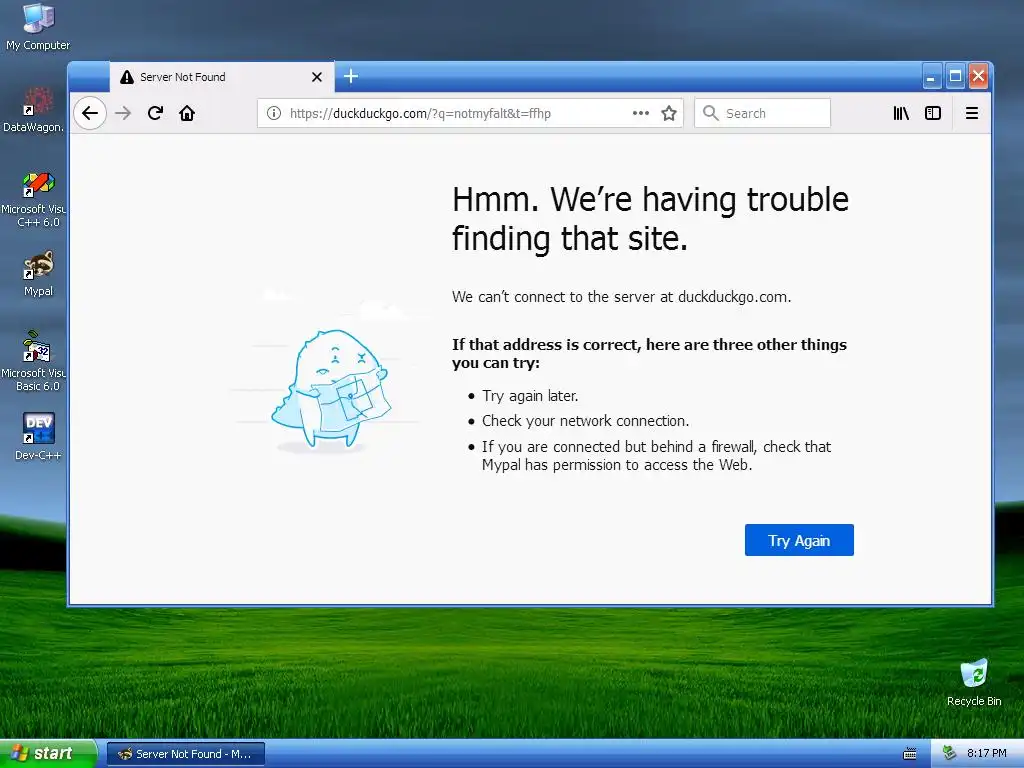
Task: Click the system tray network icon
Action: tap(950, 753)
